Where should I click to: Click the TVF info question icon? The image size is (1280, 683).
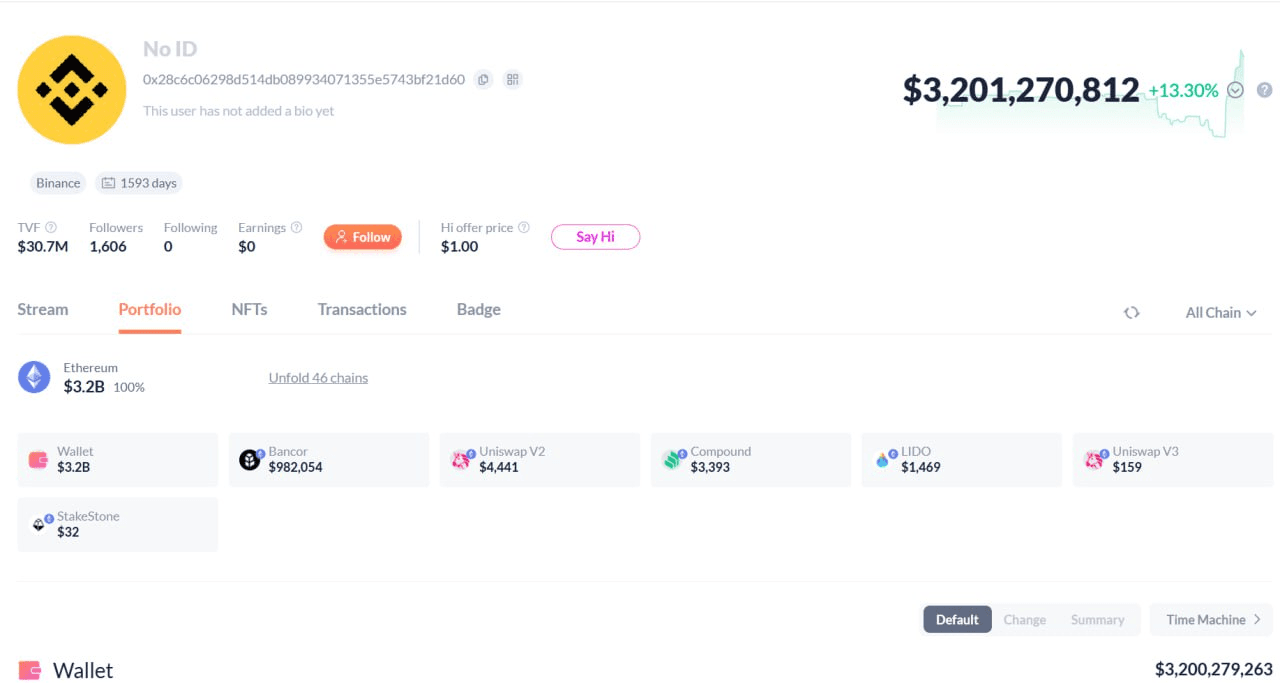[51, 228]
